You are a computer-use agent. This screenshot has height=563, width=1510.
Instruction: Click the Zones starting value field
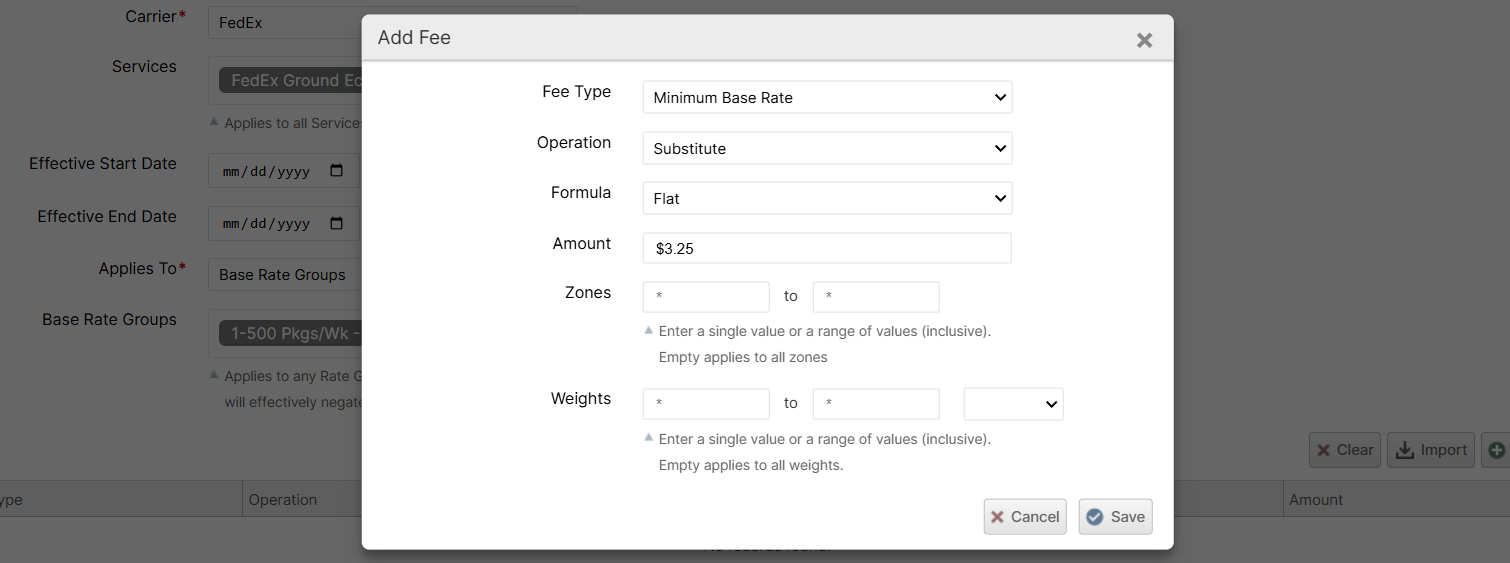click(706, 297)
